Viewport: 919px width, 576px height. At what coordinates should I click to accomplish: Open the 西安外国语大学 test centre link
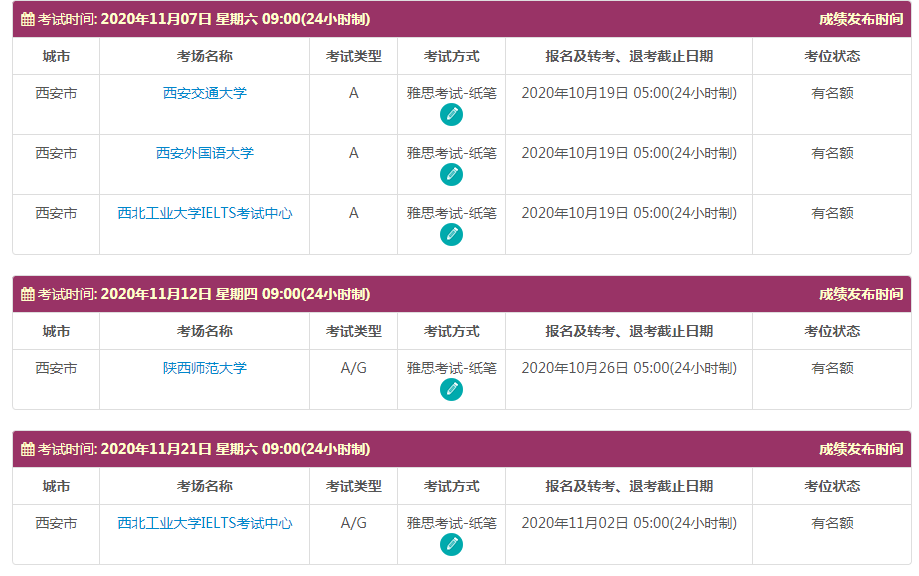[205, 153]
